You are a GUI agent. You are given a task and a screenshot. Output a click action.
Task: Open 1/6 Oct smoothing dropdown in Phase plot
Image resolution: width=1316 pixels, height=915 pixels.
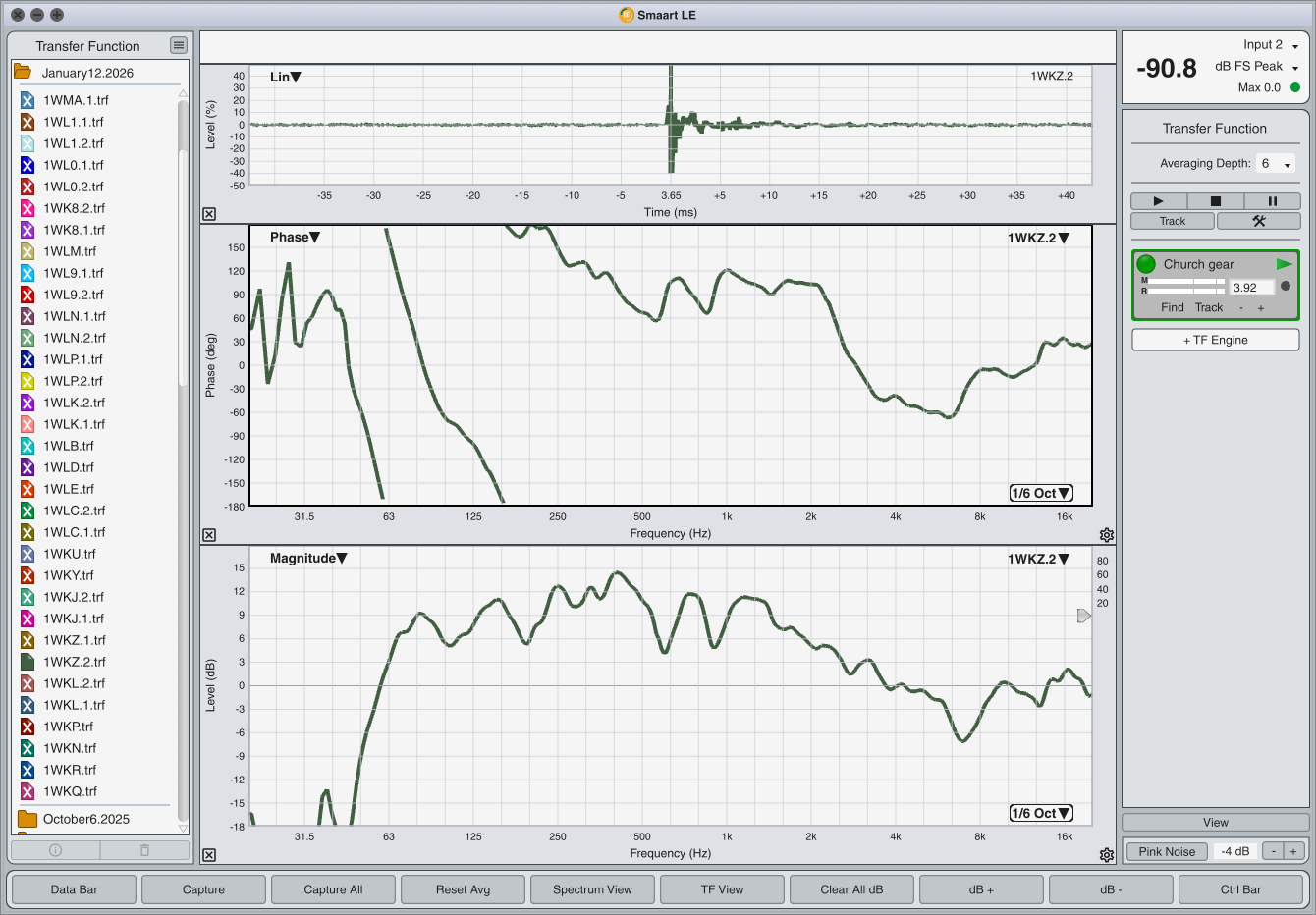(1041, 493)
